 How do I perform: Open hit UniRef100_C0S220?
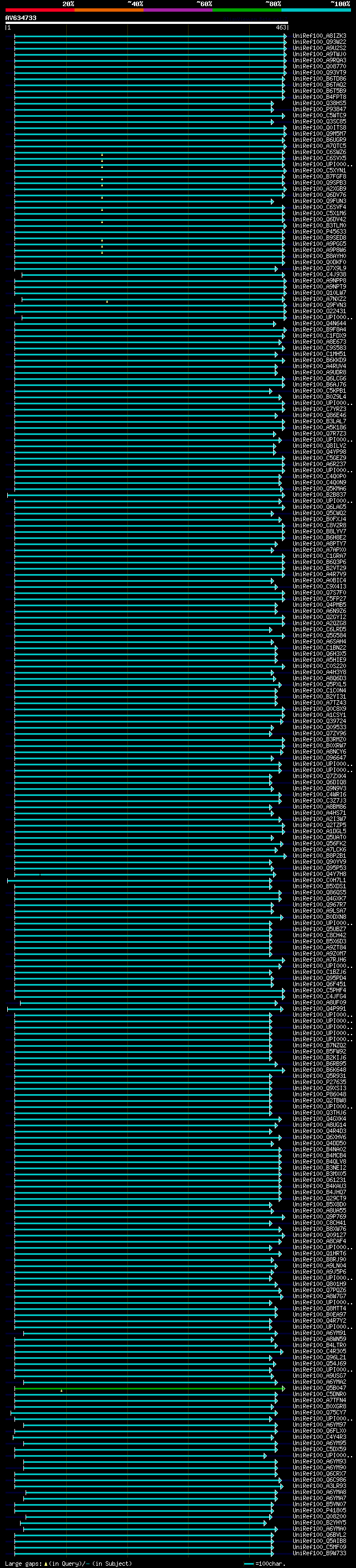tap(319, 666)
